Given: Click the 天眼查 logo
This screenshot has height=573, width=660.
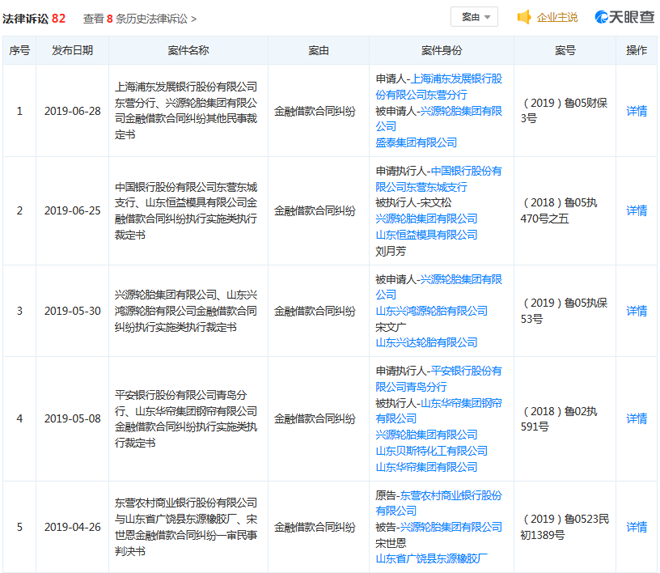Looking at the screenshot, I should 625,17.
